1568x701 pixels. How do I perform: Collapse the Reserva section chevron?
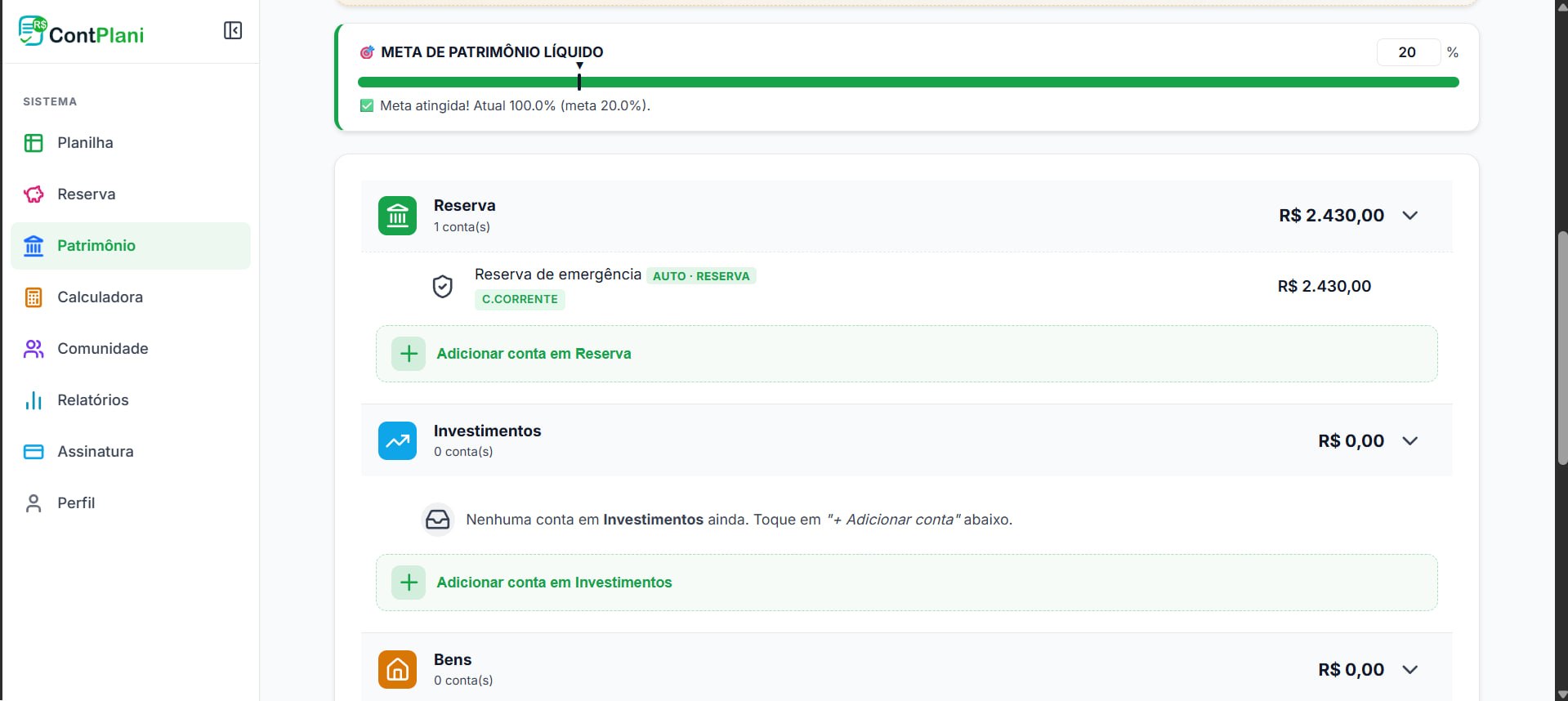click(x=1410, y=216)
